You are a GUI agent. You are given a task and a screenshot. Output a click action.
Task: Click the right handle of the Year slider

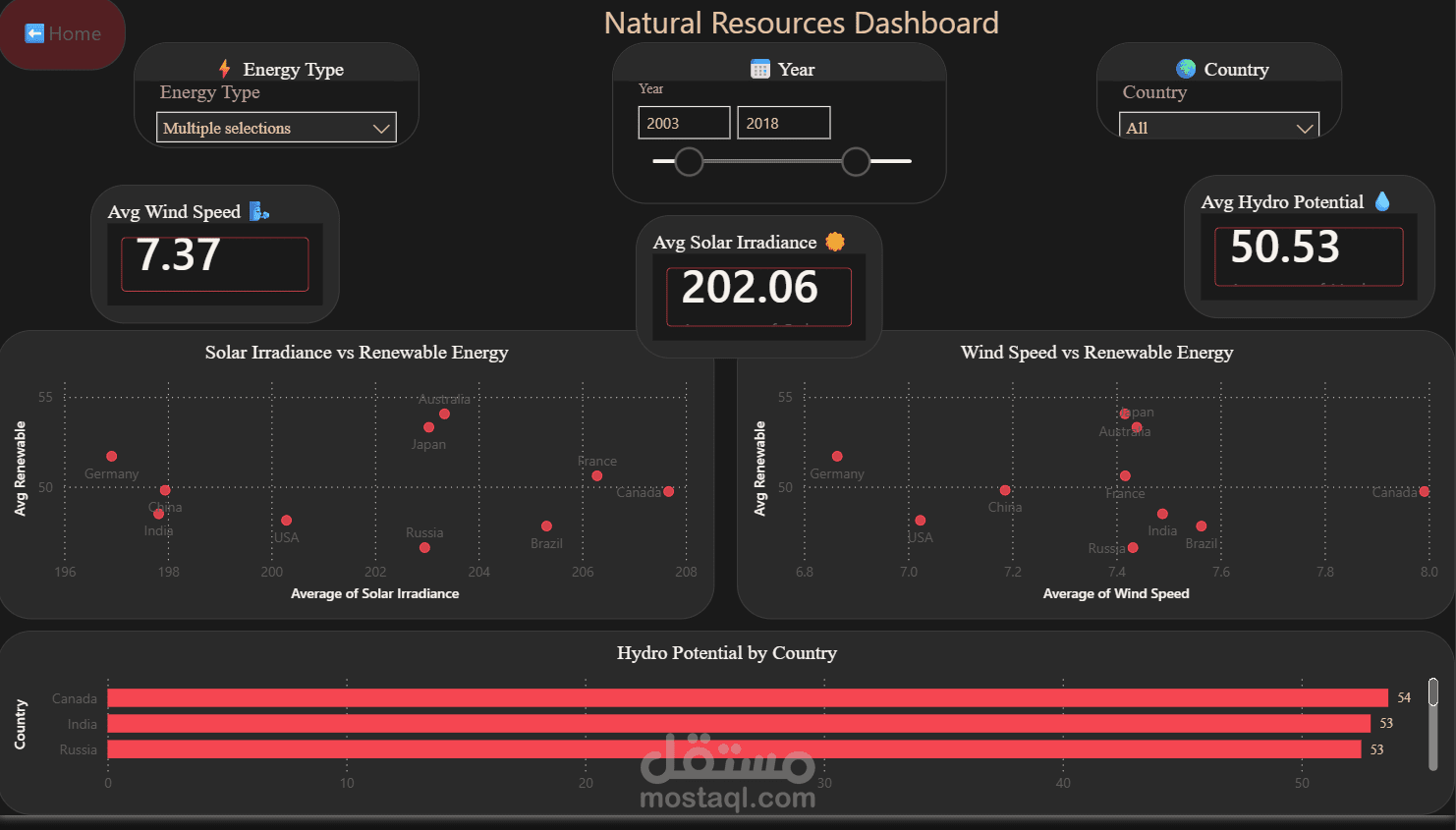pyautogui.click(x=856, y=161)
